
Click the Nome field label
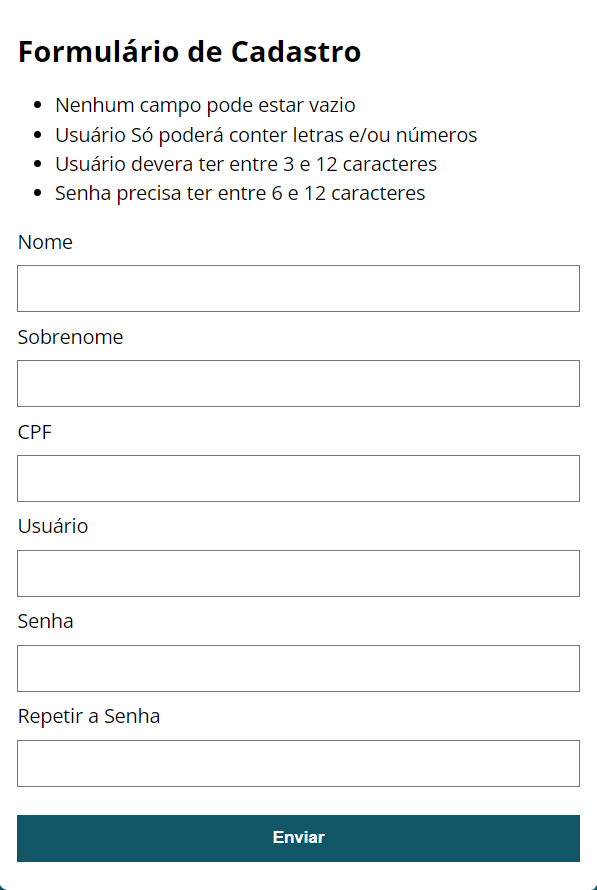(x=44, y=242)
